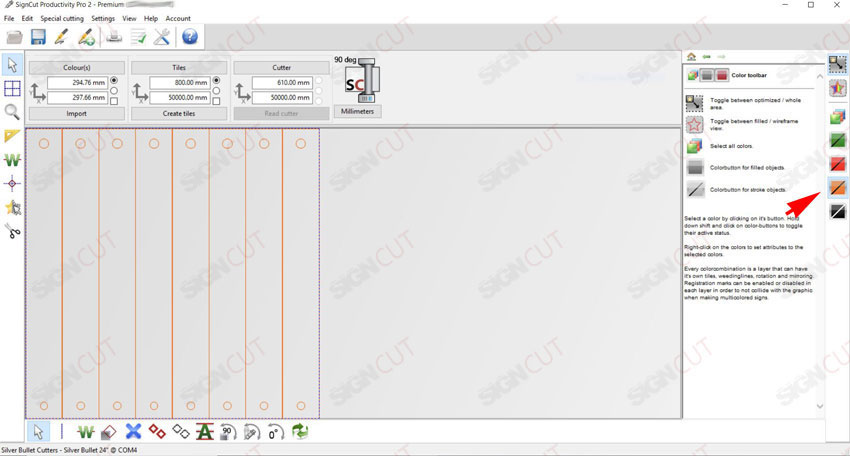The image size is (850, 456).
Task: Click the Tiles header button
Action: (x=179, y=68)
